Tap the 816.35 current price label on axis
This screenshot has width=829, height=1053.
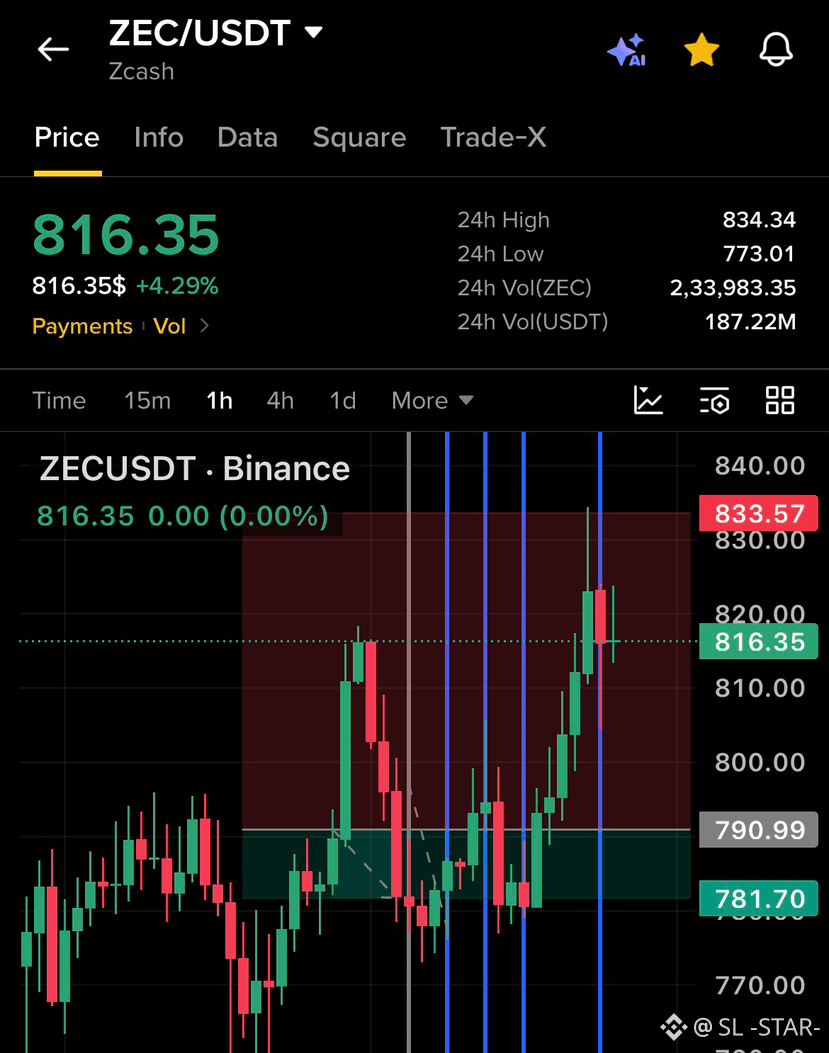tap(758, 641)
